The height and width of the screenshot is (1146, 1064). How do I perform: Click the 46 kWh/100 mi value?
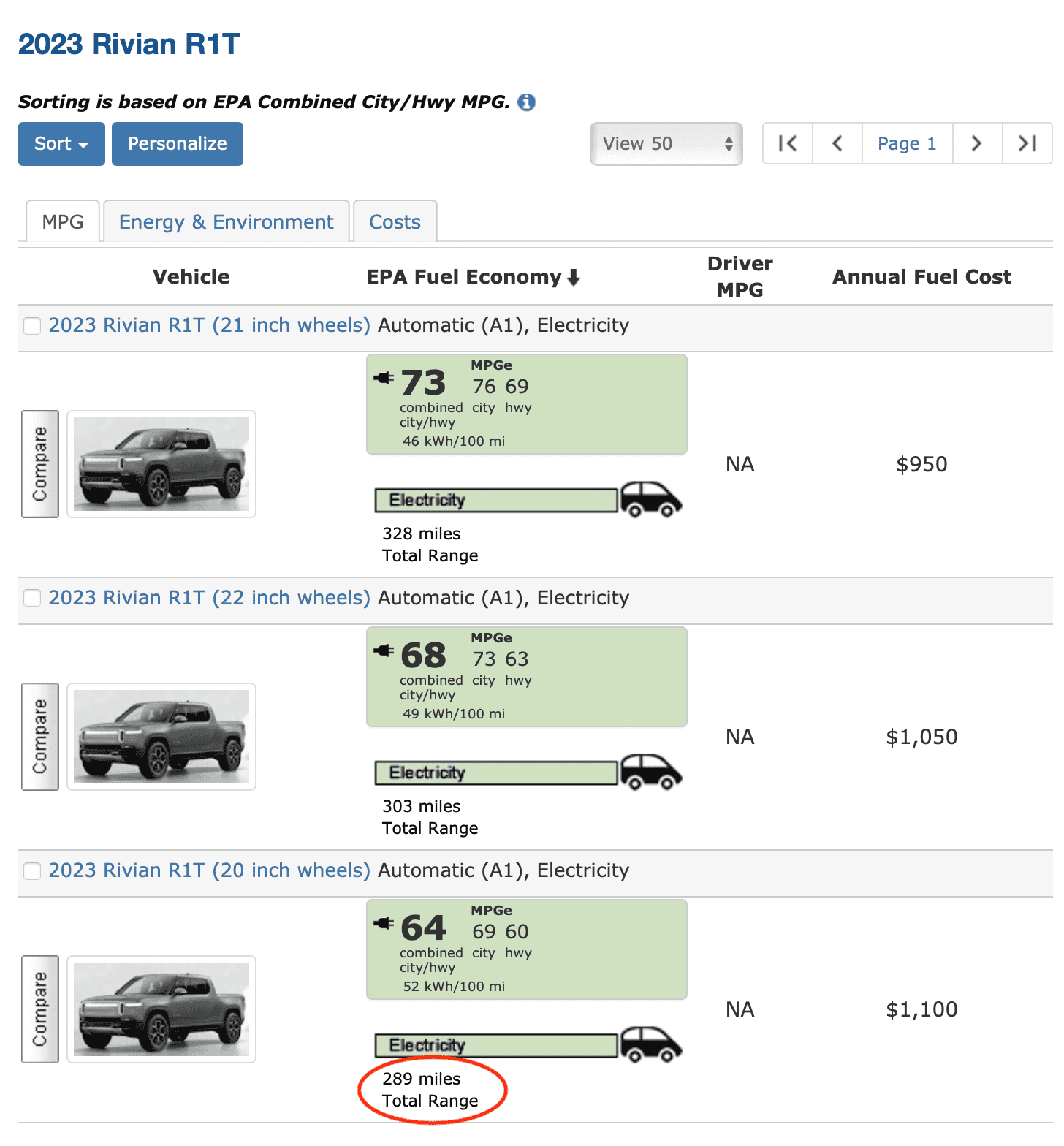point(454,441)
